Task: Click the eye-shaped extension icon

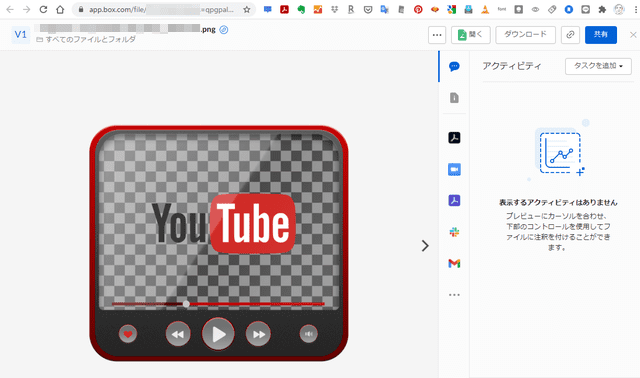Action: pos(535,9)
